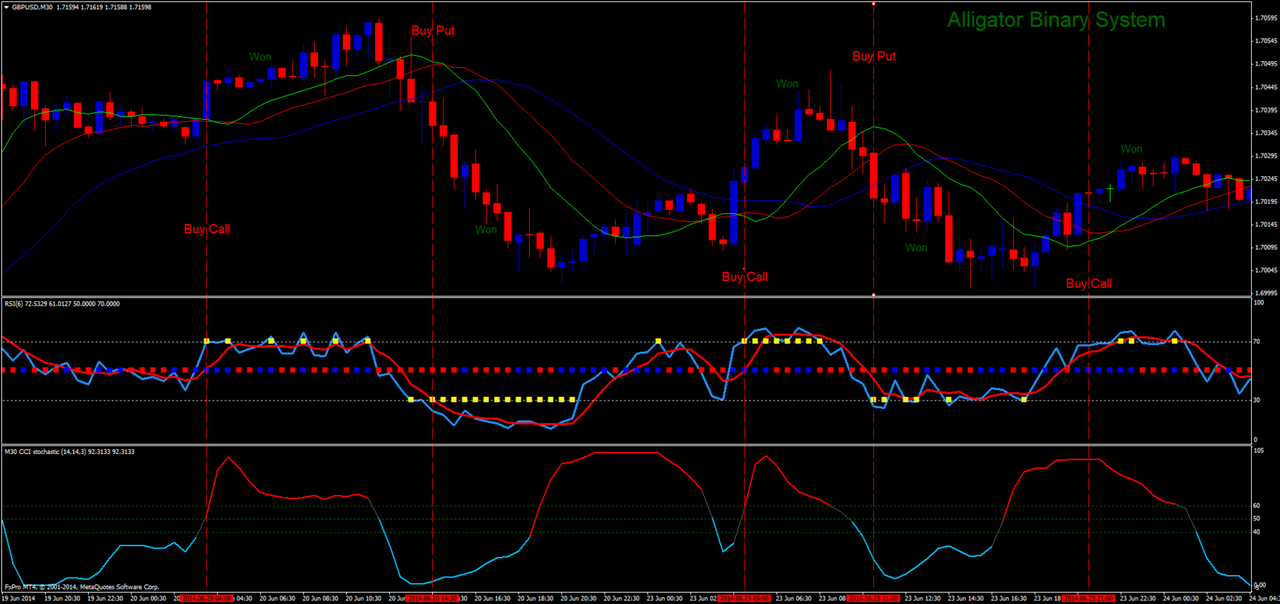
Task: Click the 1.70495 price scale value
Action: pyautogui.click(x=1265, y=64)
